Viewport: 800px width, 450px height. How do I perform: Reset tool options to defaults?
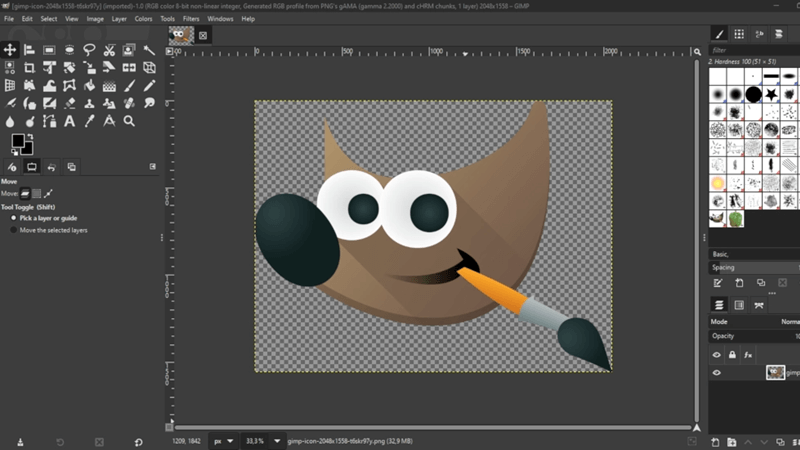point(138,442)
